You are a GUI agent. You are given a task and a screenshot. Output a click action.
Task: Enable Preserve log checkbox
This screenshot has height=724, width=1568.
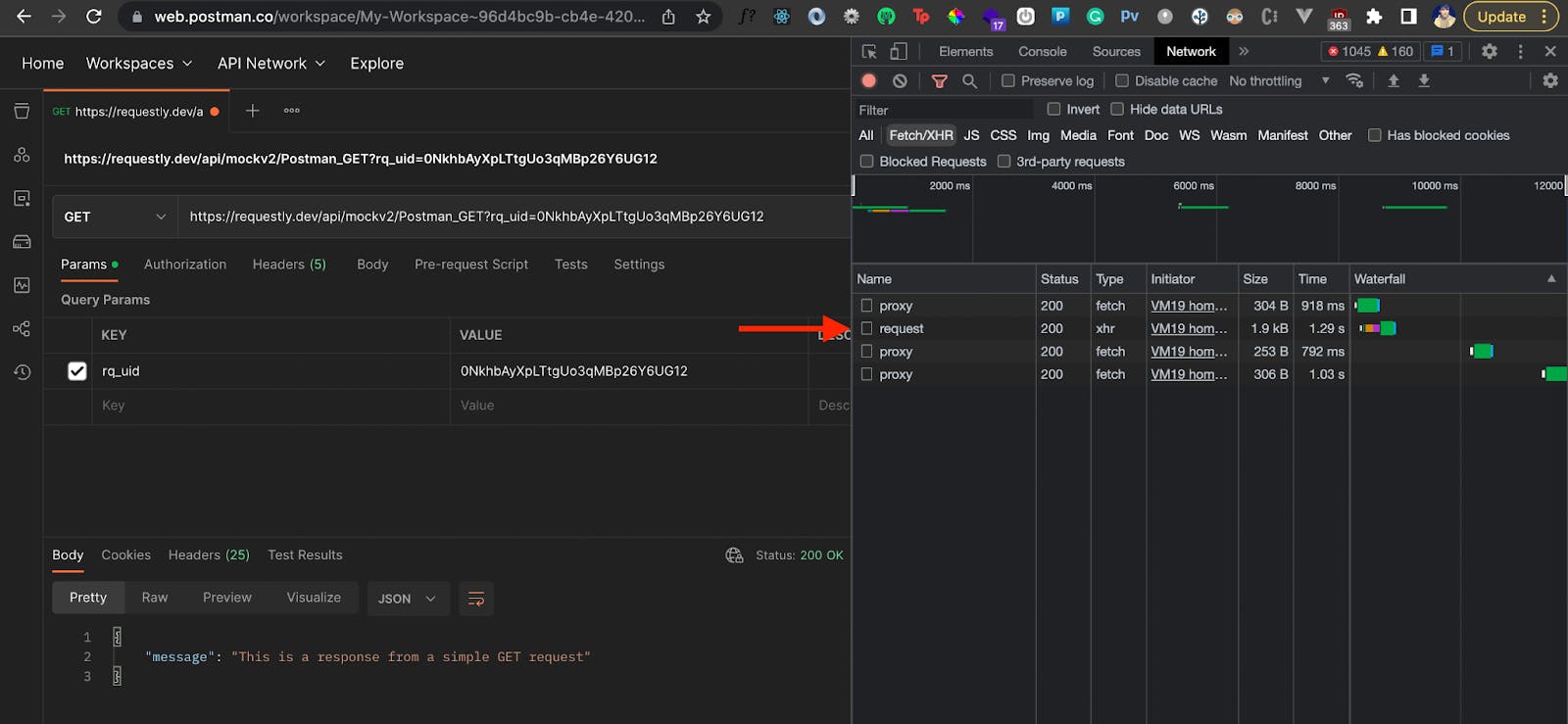click(x=1007, y=81)
